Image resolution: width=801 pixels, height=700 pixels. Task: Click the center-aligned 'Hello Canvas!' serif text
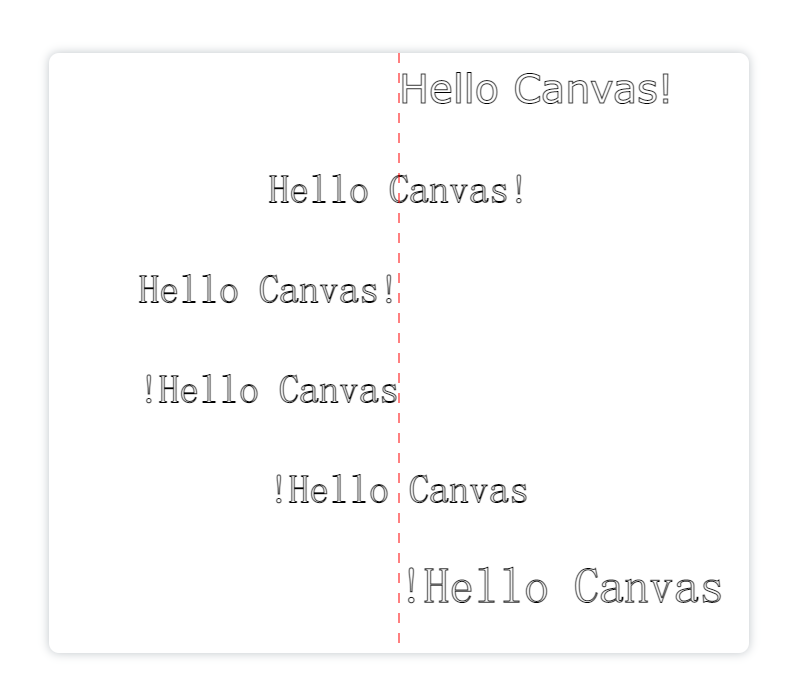pyautogui.click(x=396, y=190)
